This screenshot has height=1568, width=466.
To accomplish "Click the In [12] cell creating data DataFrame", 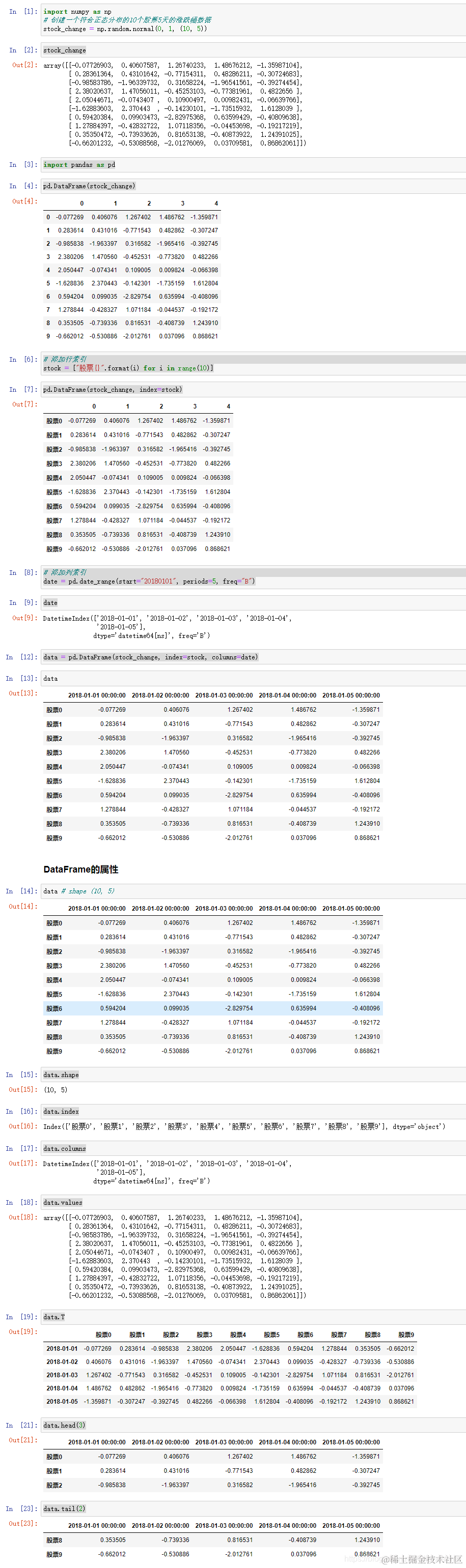I will click(x=254, y=657).
